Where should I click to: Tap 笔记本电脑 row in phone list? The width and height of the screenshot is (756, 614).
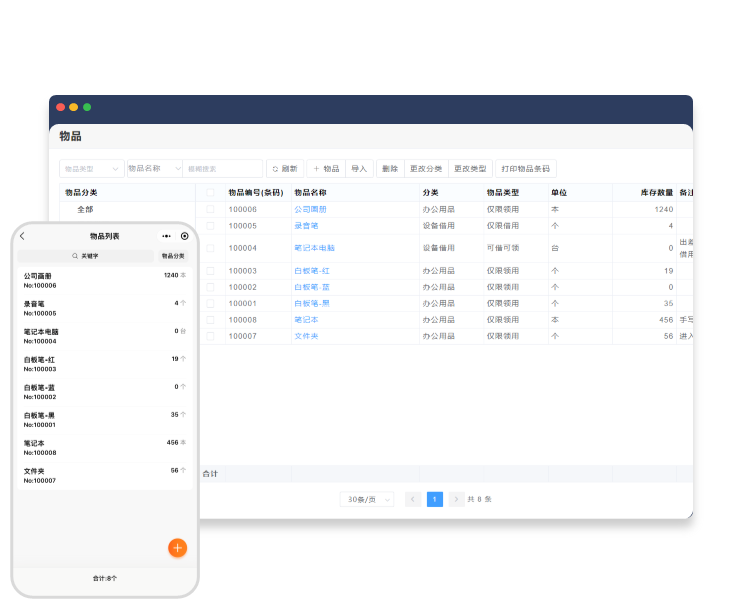105,336
